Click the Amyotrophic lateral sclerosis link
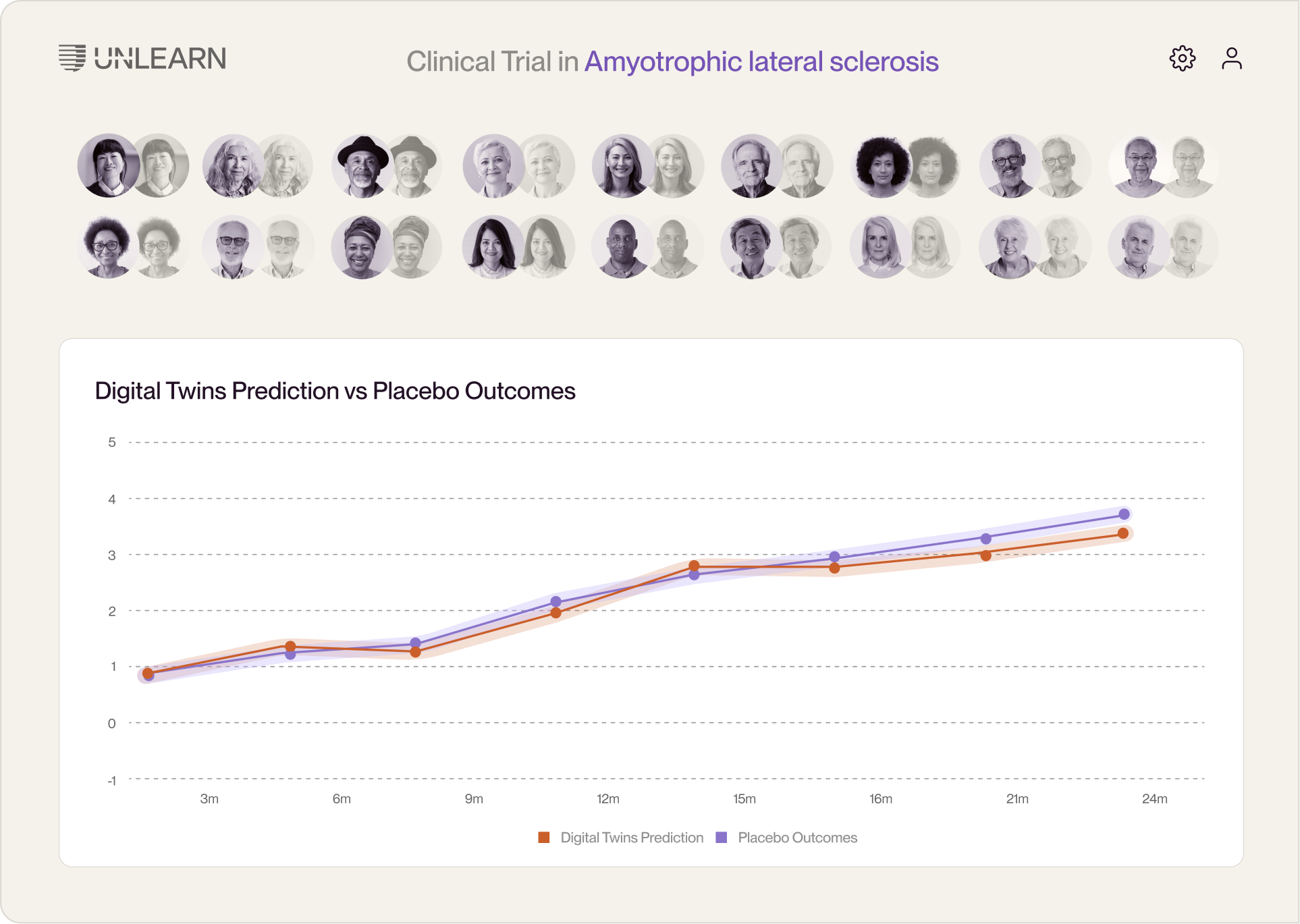The width and height of the screenshot is (1300, 924). (x=761, y=61)
